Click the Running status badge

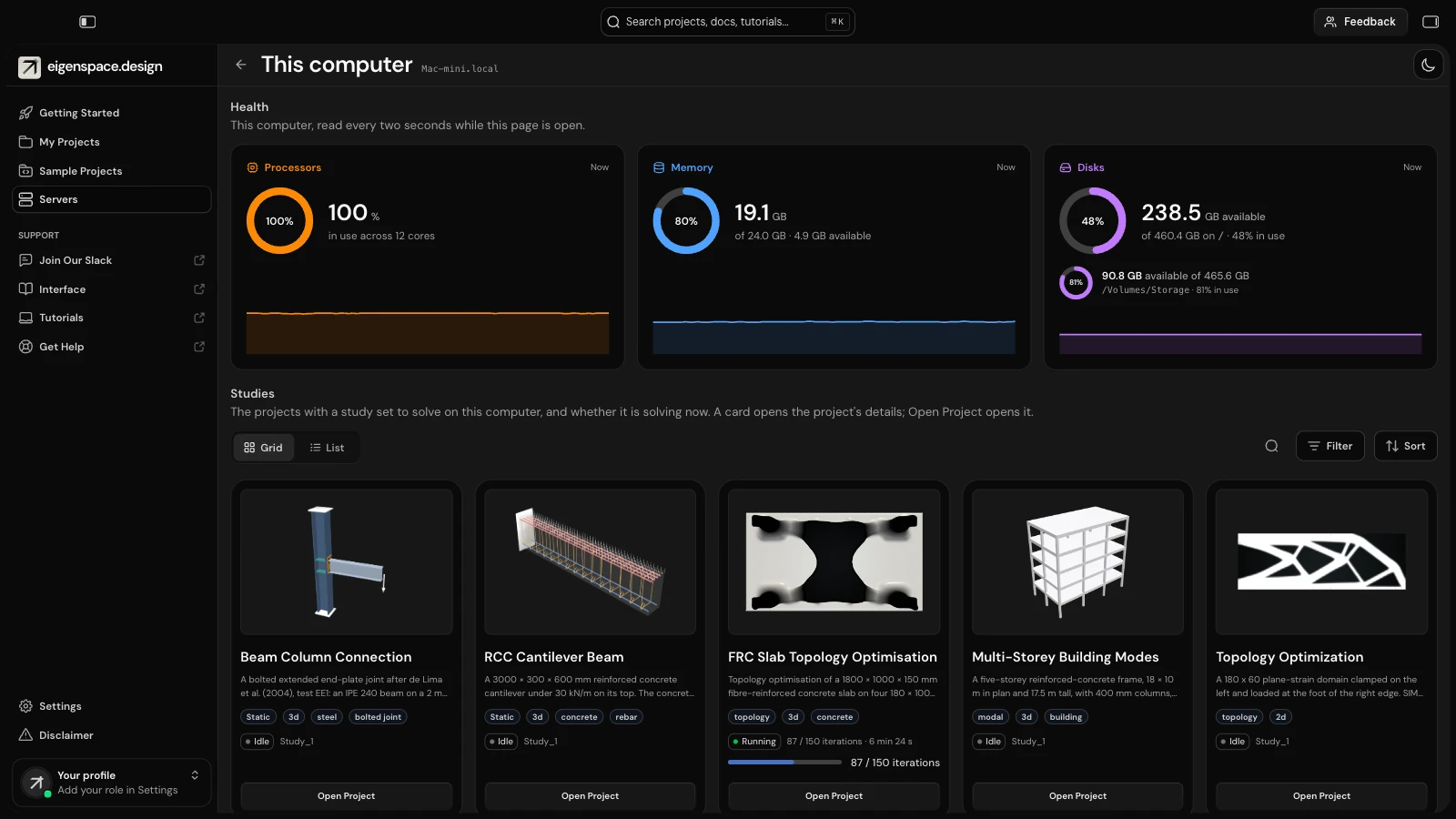pyautogui.click(x=754, y=742)
